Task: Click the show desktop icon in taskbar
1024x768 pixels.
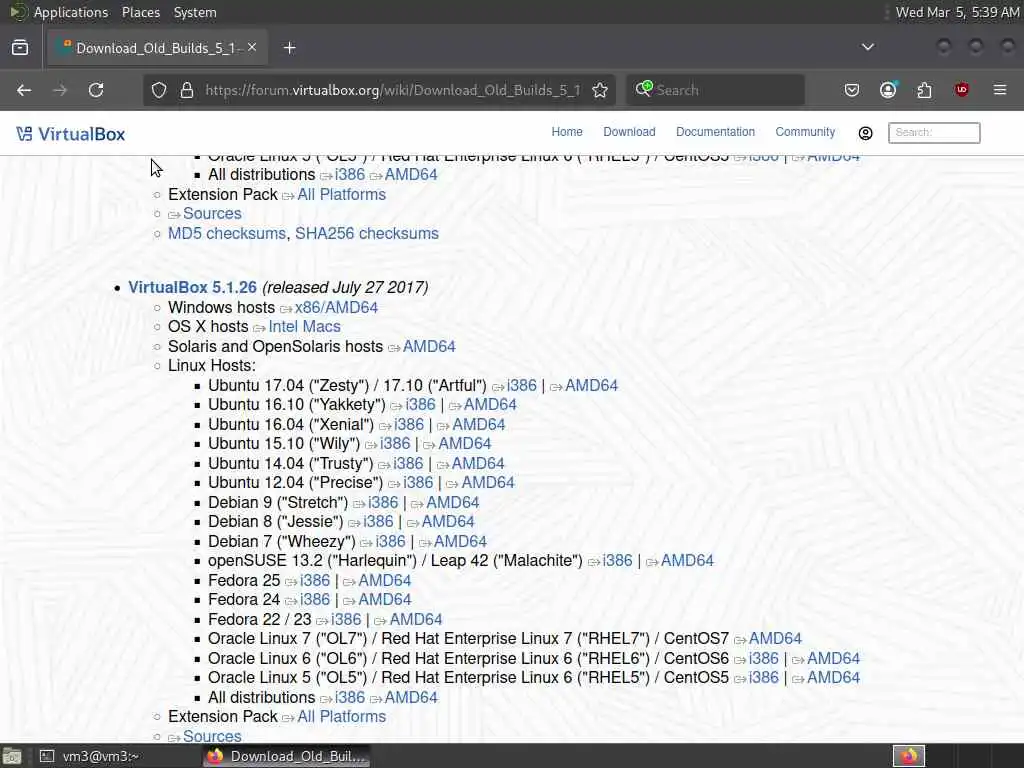Action: pyautogui.click(x=12, y=756)
